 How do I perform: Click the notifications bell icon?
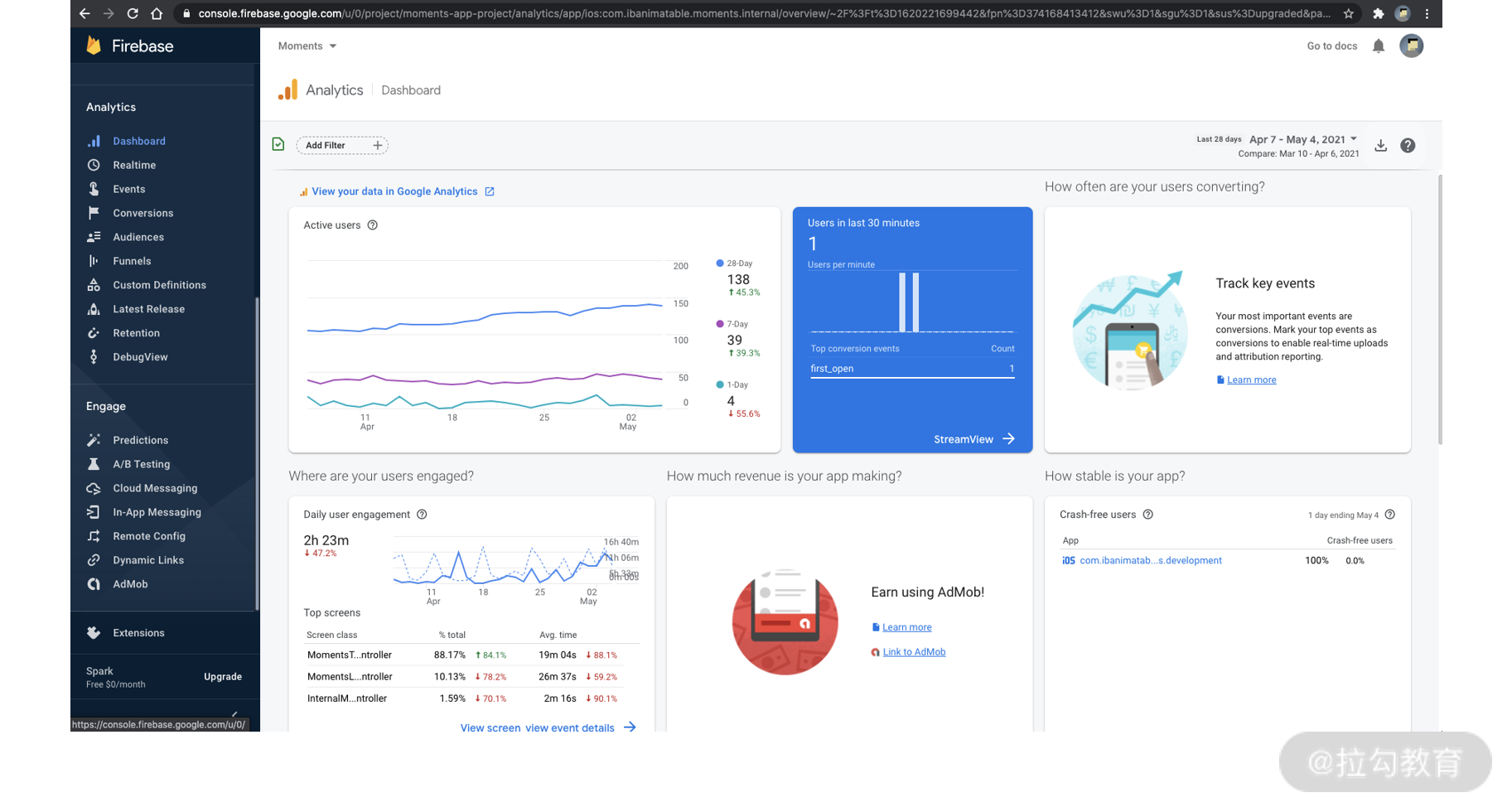[1379, 46]
